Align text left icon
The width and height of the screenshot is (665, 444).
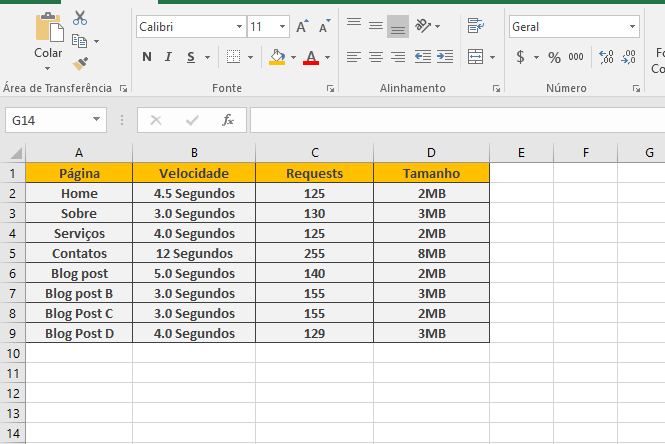(354, 57)
